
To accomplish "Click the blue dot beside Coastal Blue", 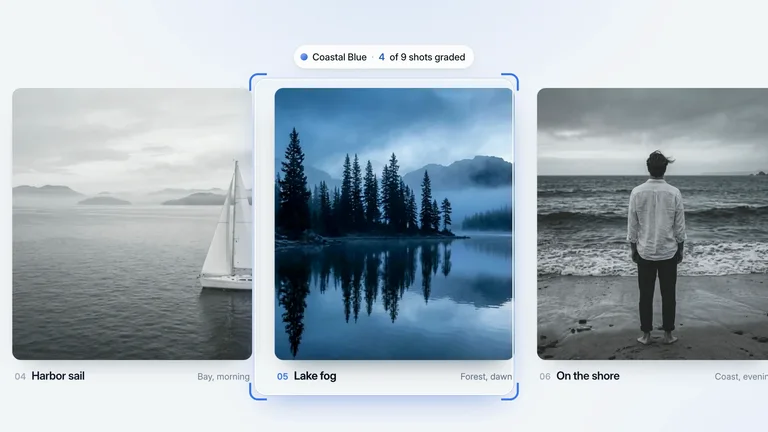I will 304,57.
